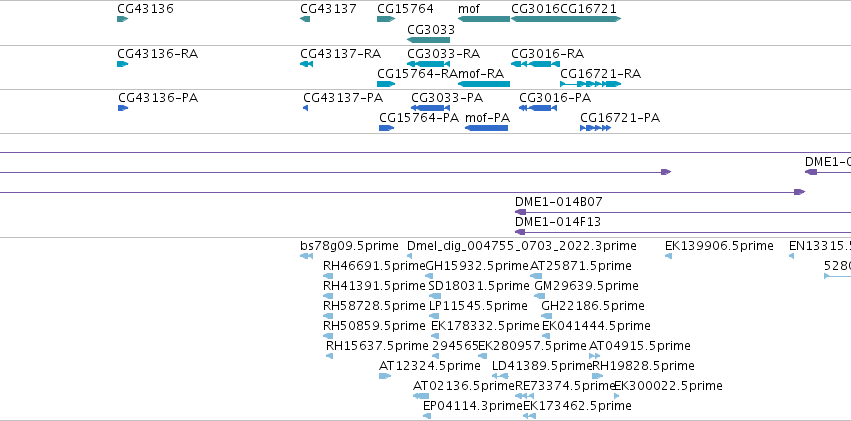
Task: Click the CG43136-PA protein label
Action: coord(158,98)
